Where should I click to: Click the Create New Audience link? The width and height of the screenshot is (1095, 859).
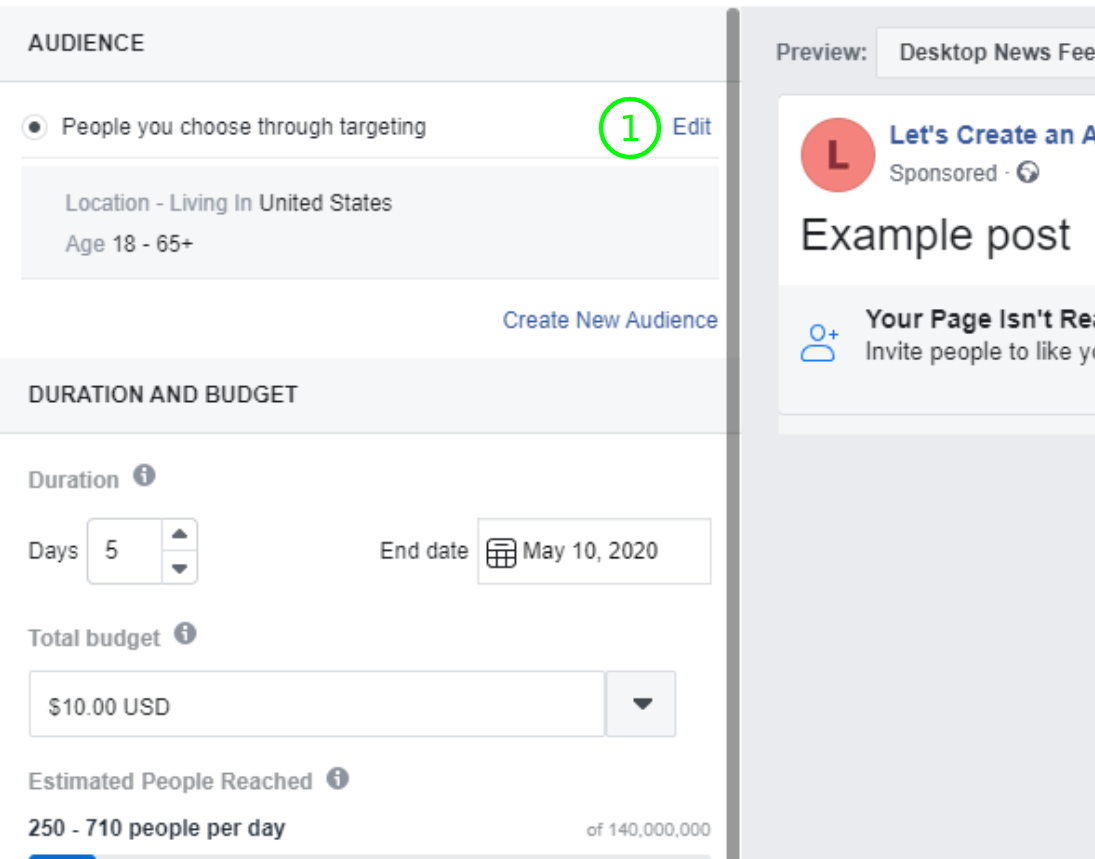pyautogui.click(x=609, y=320)
